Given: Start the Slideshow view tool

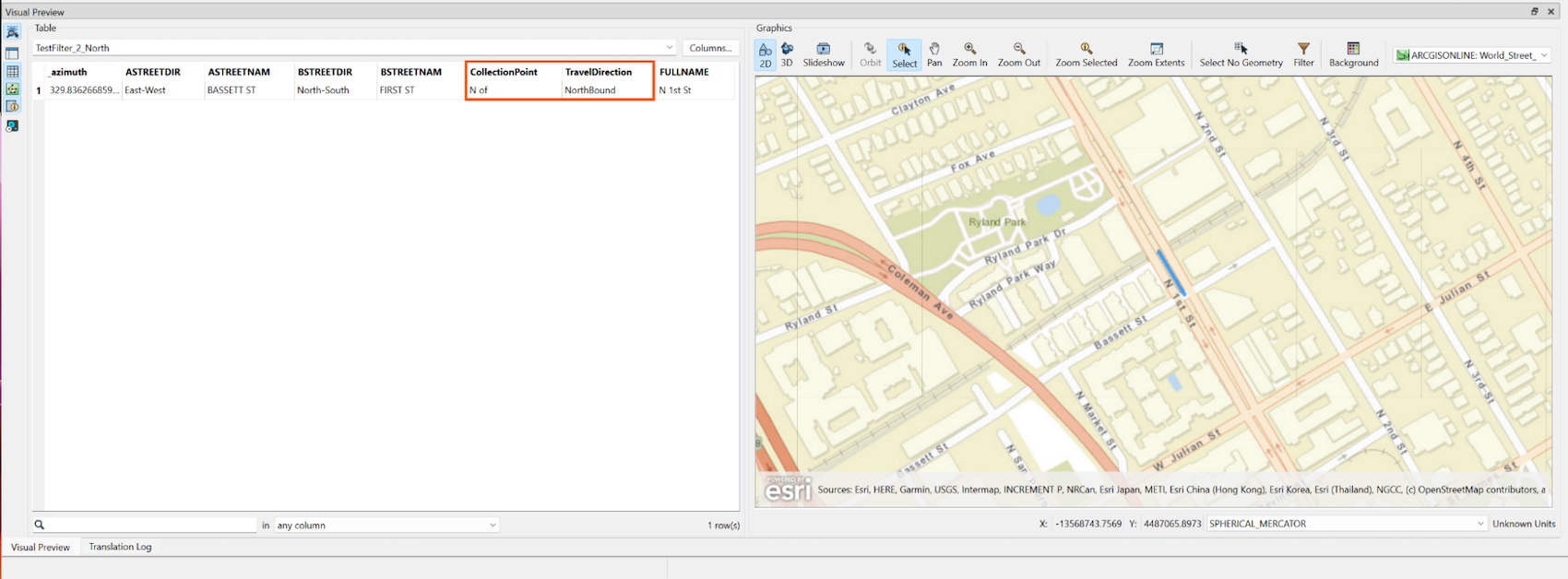Looking at the screenshot, I should pos(824,55).
